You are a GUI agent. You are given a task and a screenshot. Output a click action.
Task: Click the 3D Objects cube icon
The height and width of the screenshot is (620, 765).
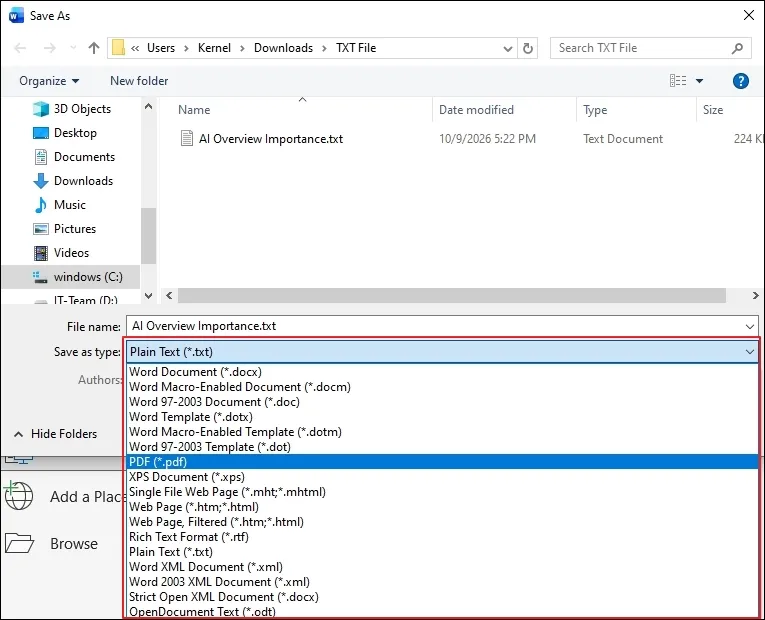point(40,109)
